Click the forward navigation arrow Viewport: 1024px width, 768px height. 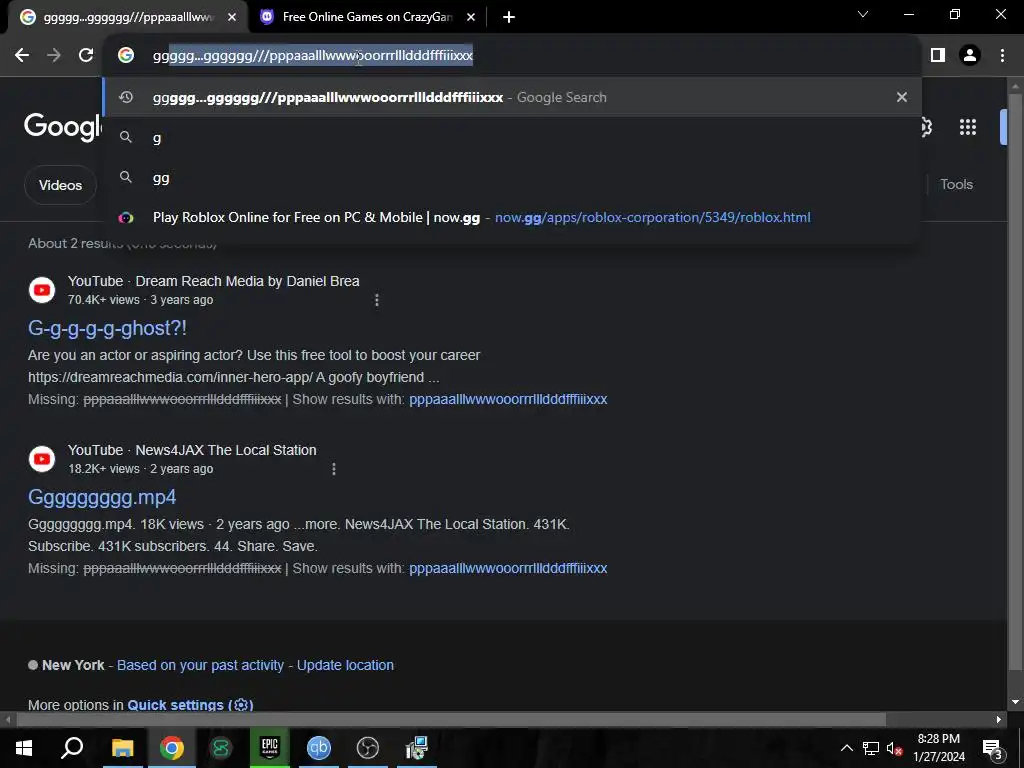click(x=54, y=56)
